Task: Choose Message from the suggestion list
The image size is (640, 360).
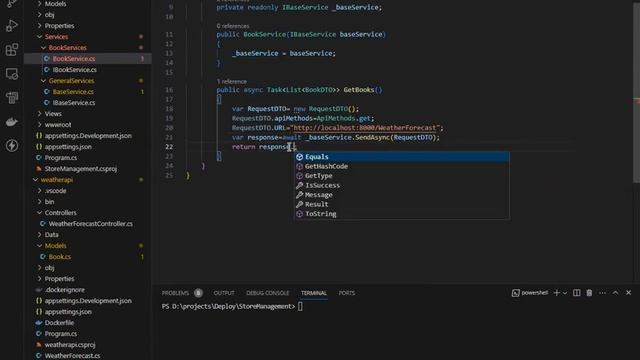Action: click(402, 195)
